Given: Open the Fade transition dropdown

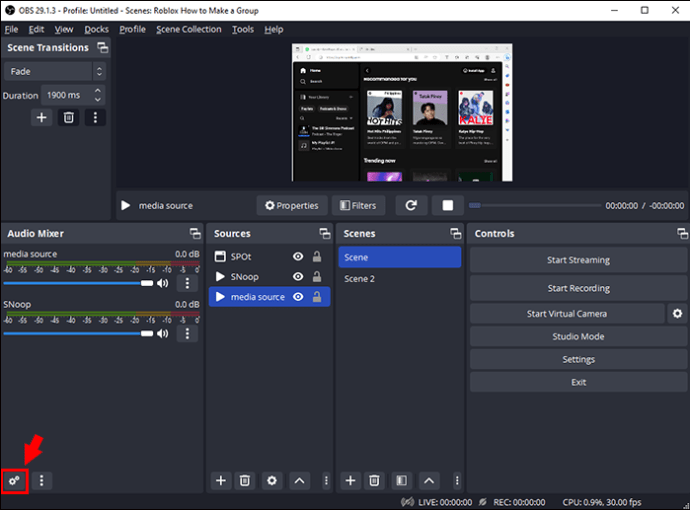Looking at the screenshot, I should (x=55, y=71).
